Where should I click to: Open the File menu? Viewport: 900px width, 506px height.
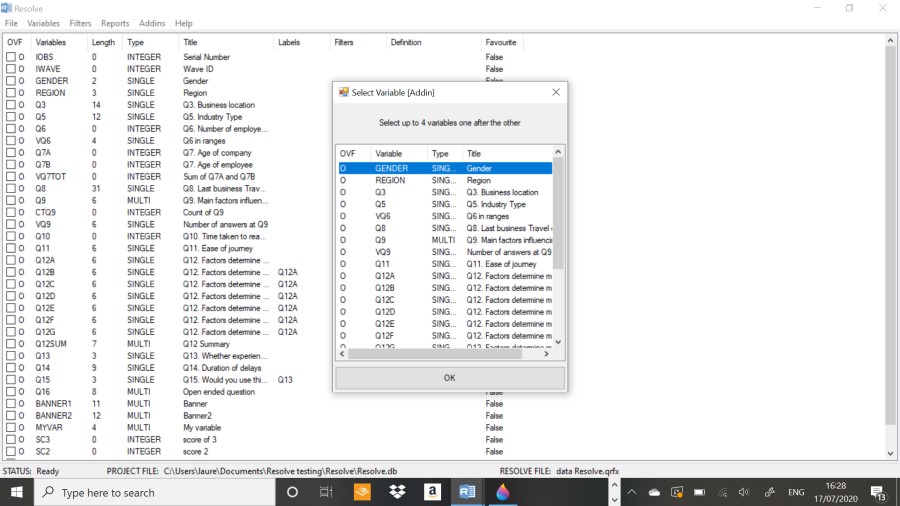point(11,24)
